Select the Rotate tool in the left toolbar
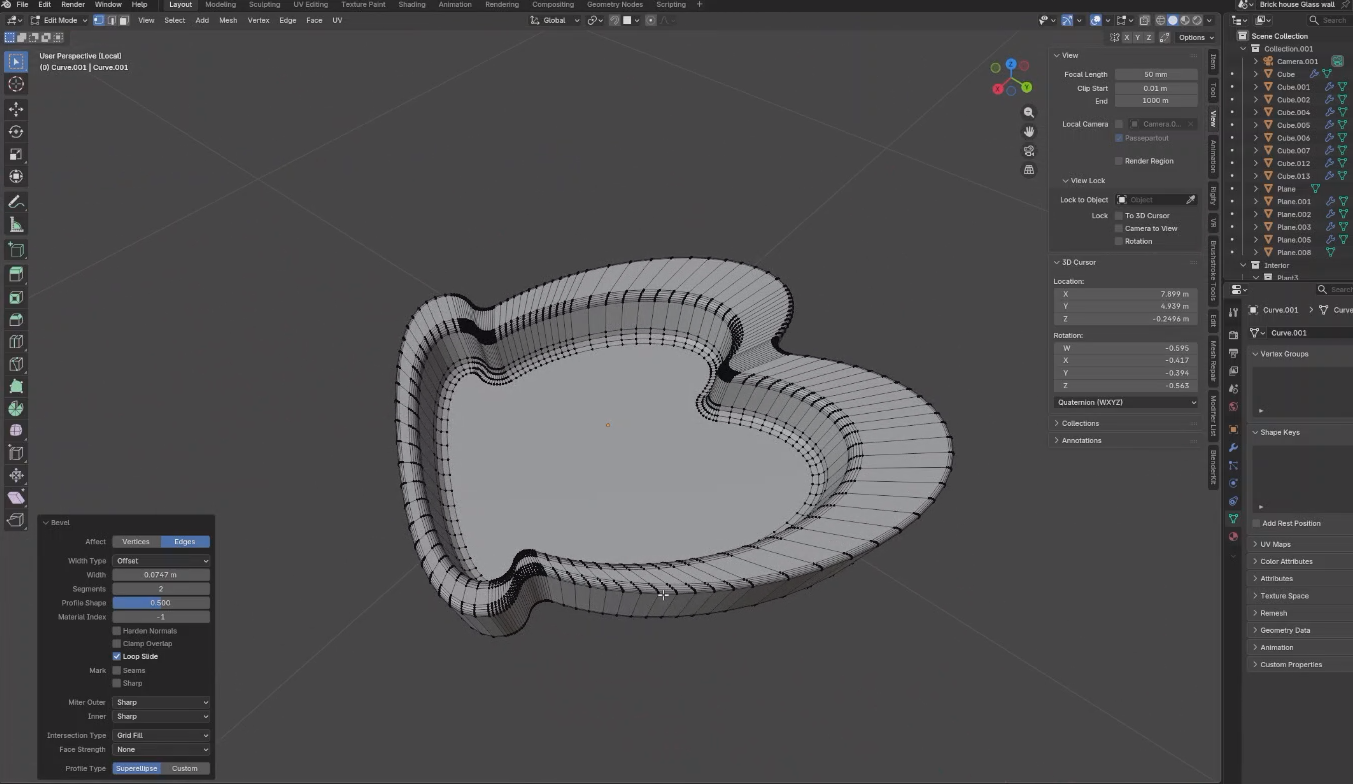This screenshot has width=1353, height=784. (x=15, y=130)
